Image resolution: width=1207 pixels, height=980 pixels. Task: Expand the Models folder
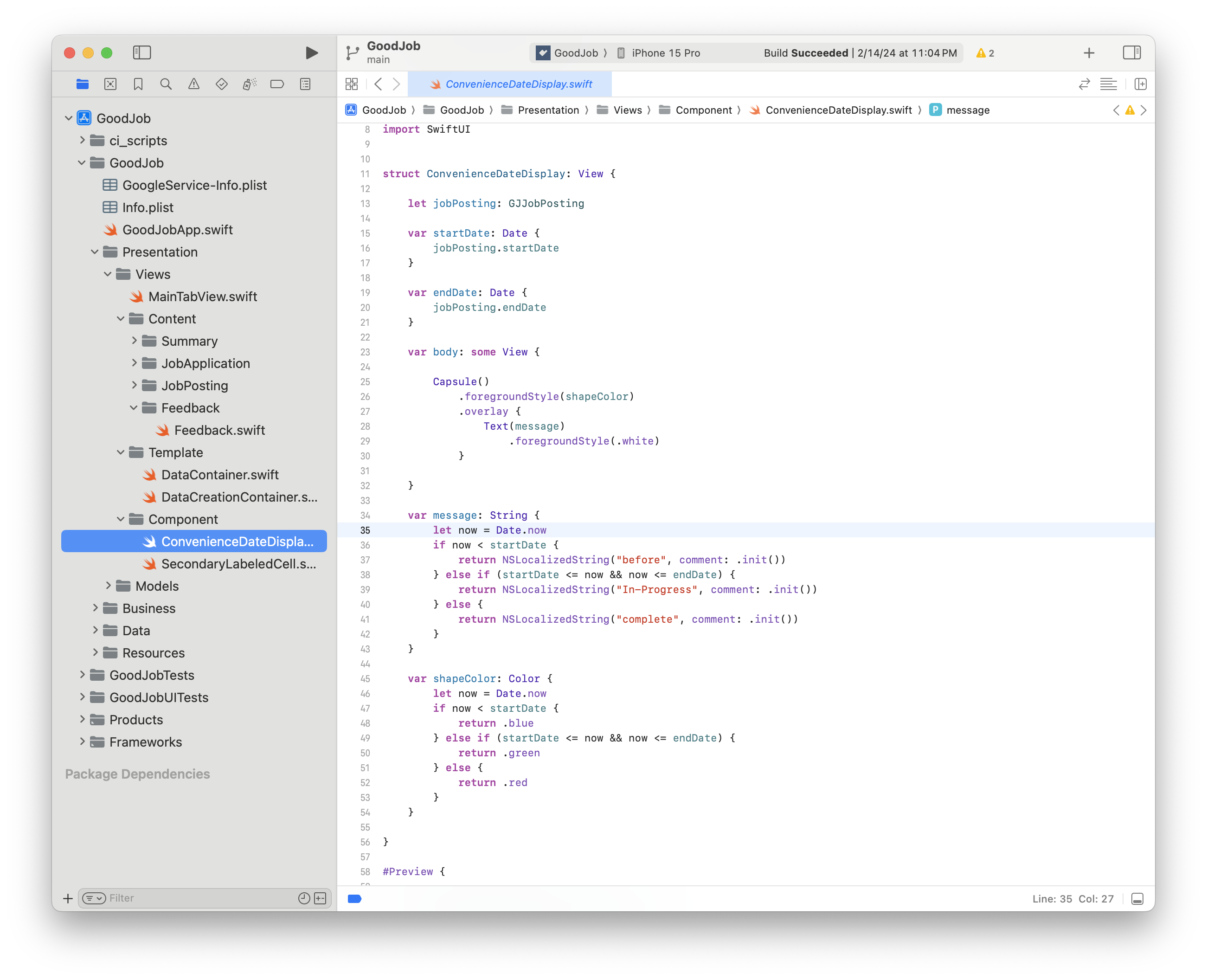[109, 586]
